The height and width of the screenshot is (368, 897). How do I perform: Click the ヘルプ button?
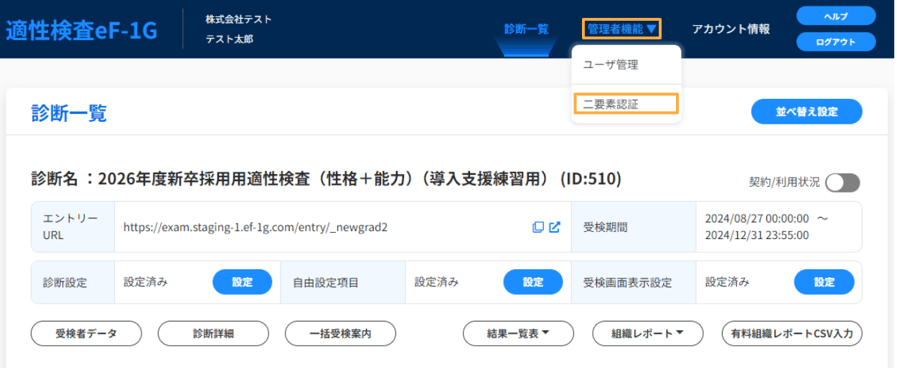point(836,16)
